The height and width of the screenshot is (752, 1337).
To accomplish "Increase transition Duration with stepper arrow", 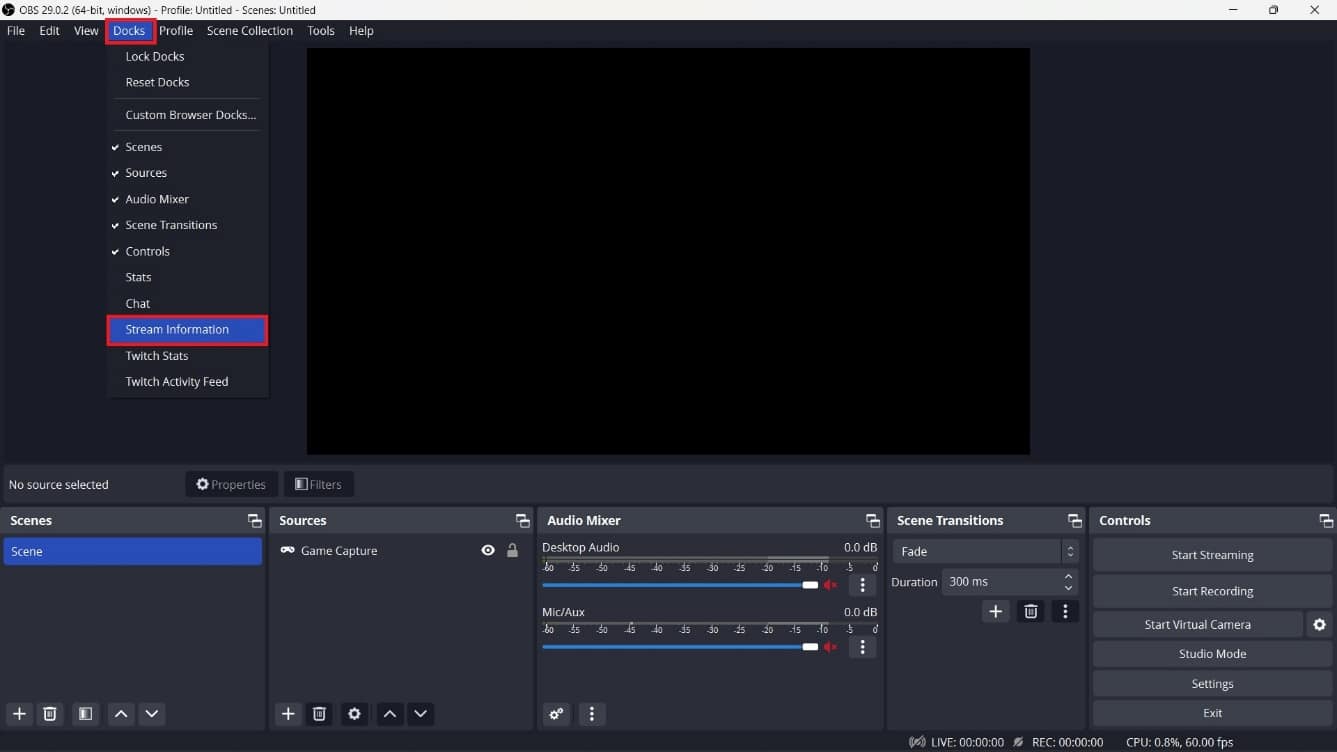I will pyautogui.click(x=1067, y=576).
